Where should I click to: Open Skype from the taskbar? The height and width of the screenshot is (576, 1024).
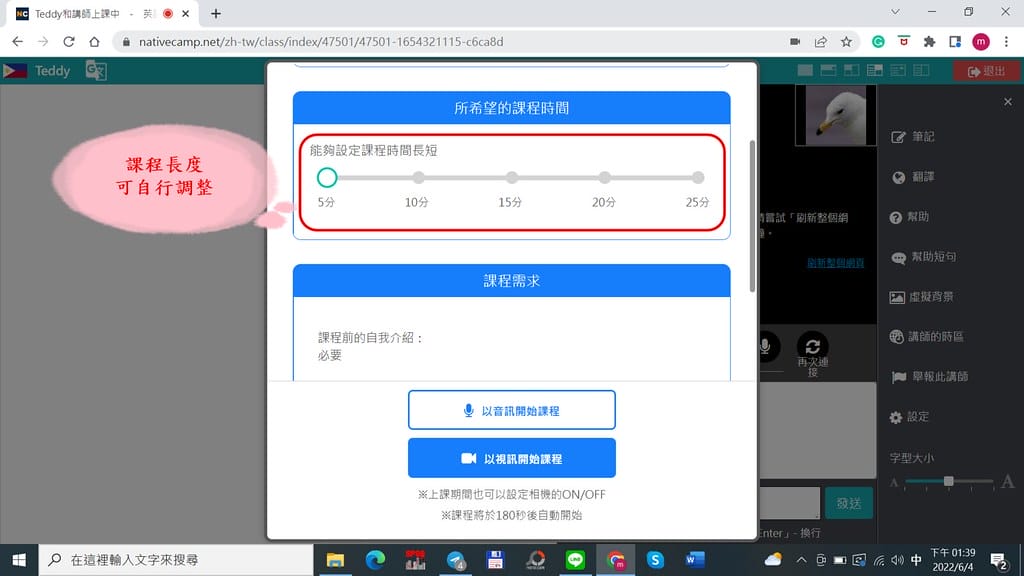[655, 560]
